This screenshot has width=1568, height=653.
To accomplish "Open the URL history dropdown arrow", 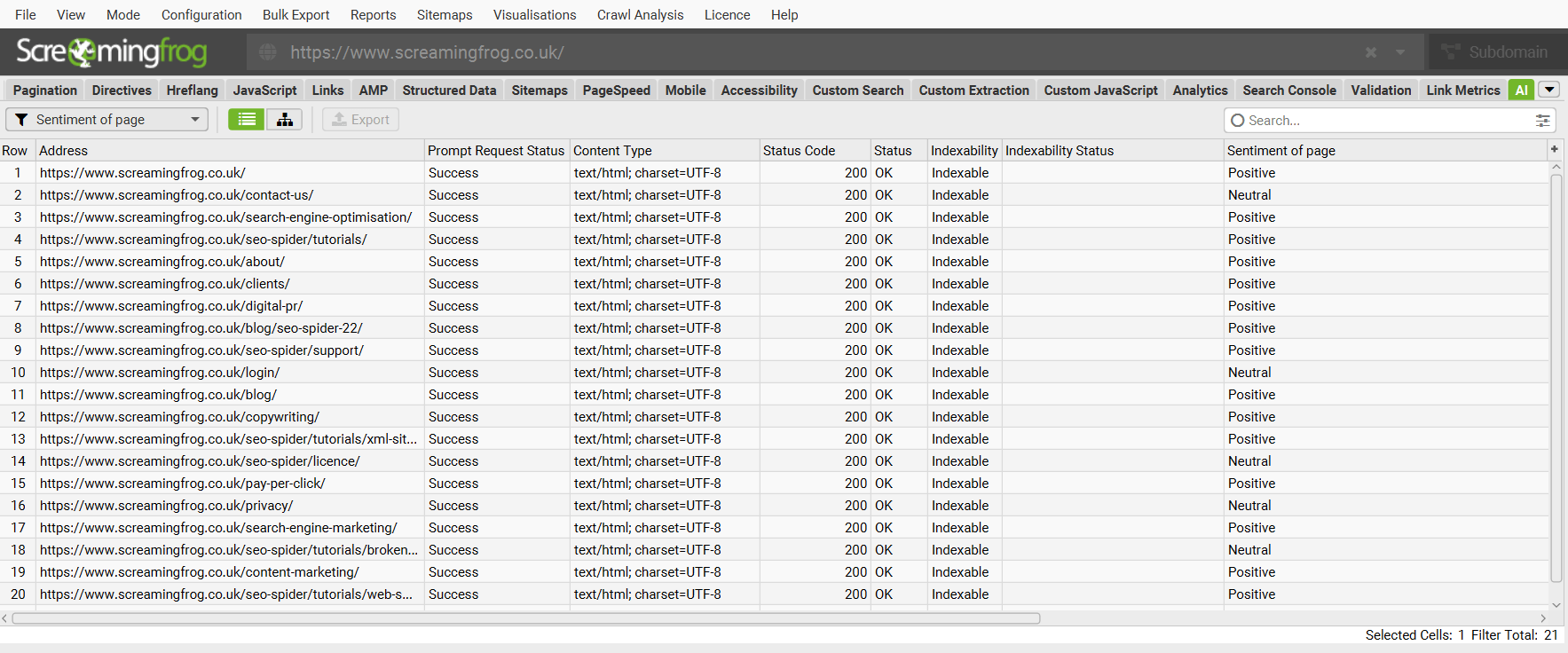I will tap(1400, 52).
